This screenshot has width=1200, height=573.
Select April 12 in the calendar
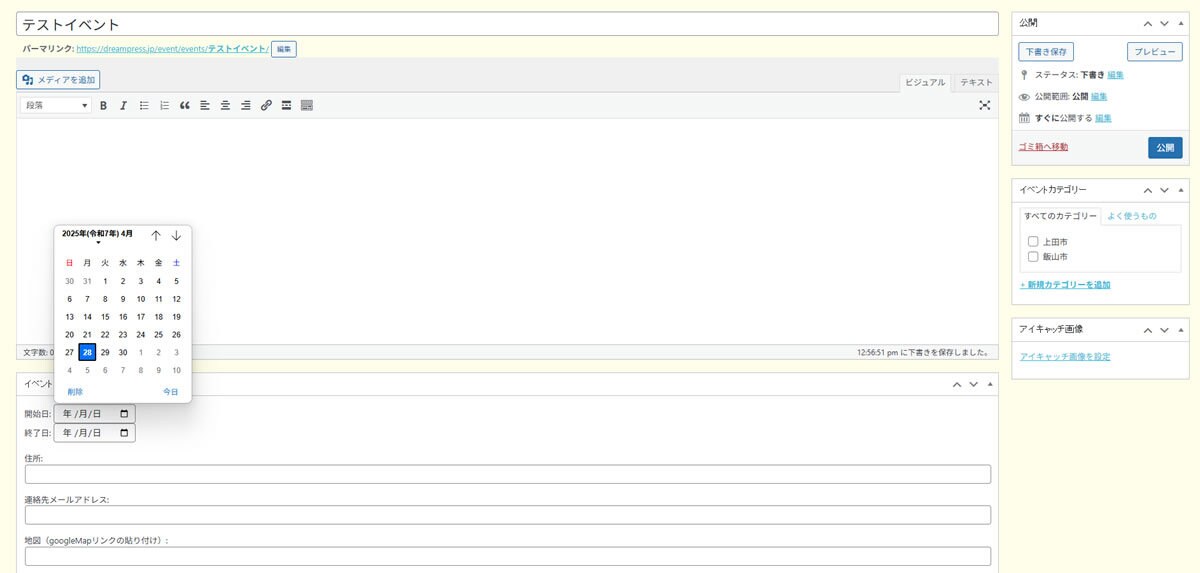pos(176,299)
